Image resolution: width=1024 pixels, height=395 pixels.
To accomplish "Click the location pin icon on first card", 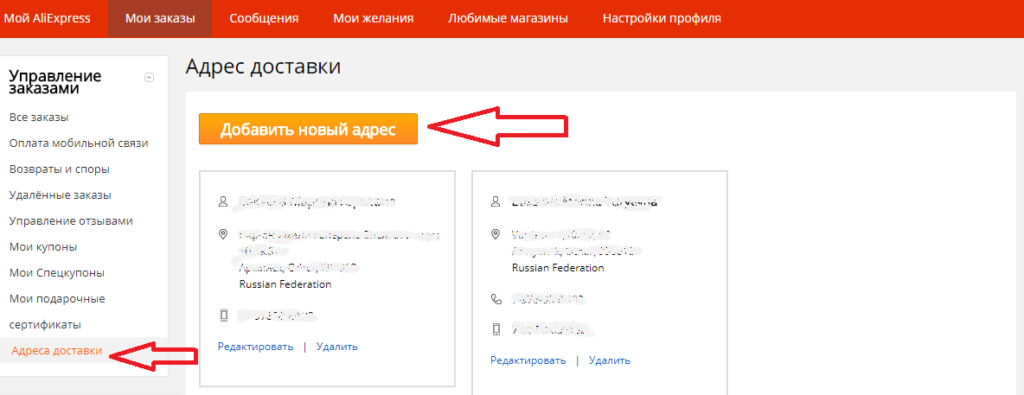I will pyautogui.click(x=223, y=234).
